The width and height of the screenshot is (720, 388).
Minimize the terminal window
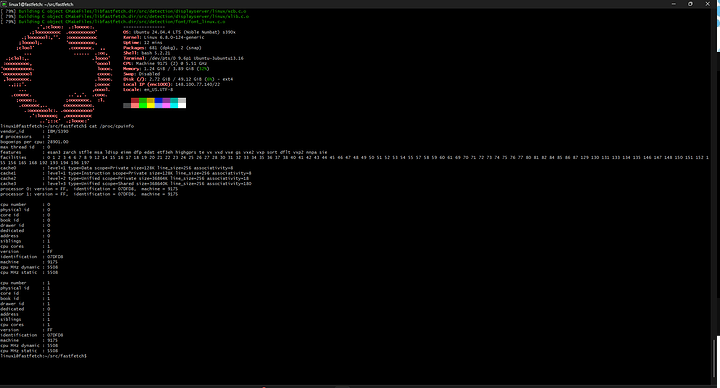674,4
